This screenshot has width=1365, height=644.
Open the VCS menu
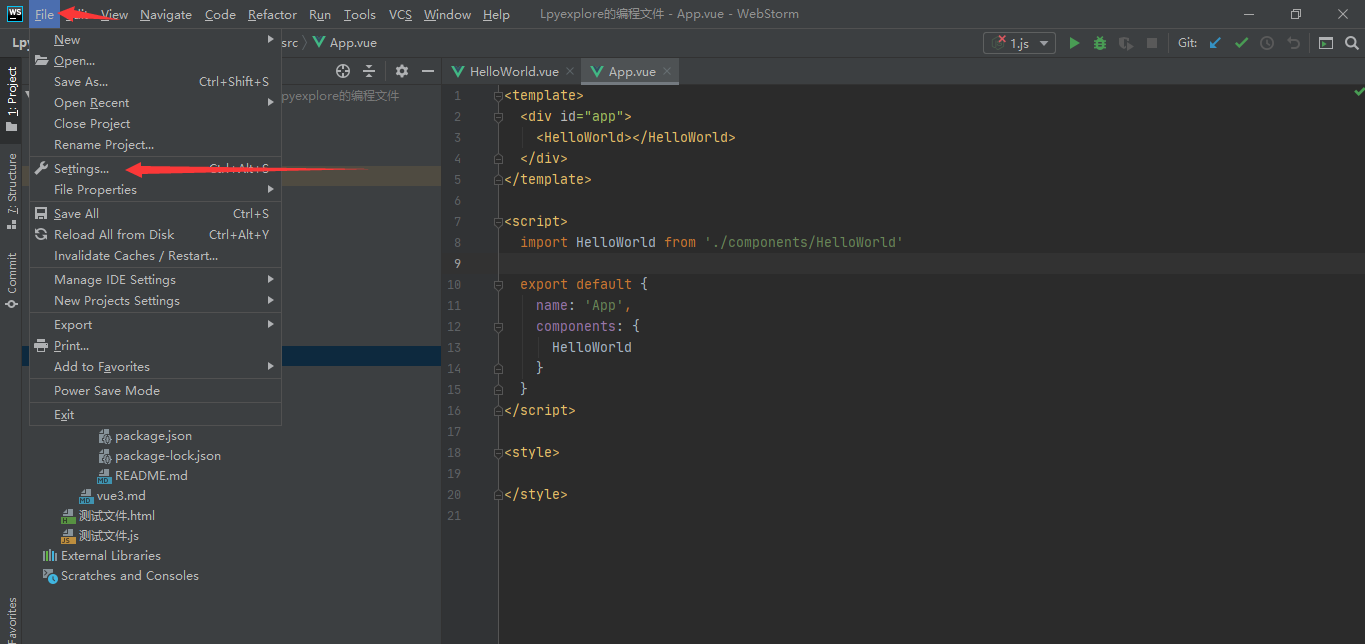tap(400, 14)
